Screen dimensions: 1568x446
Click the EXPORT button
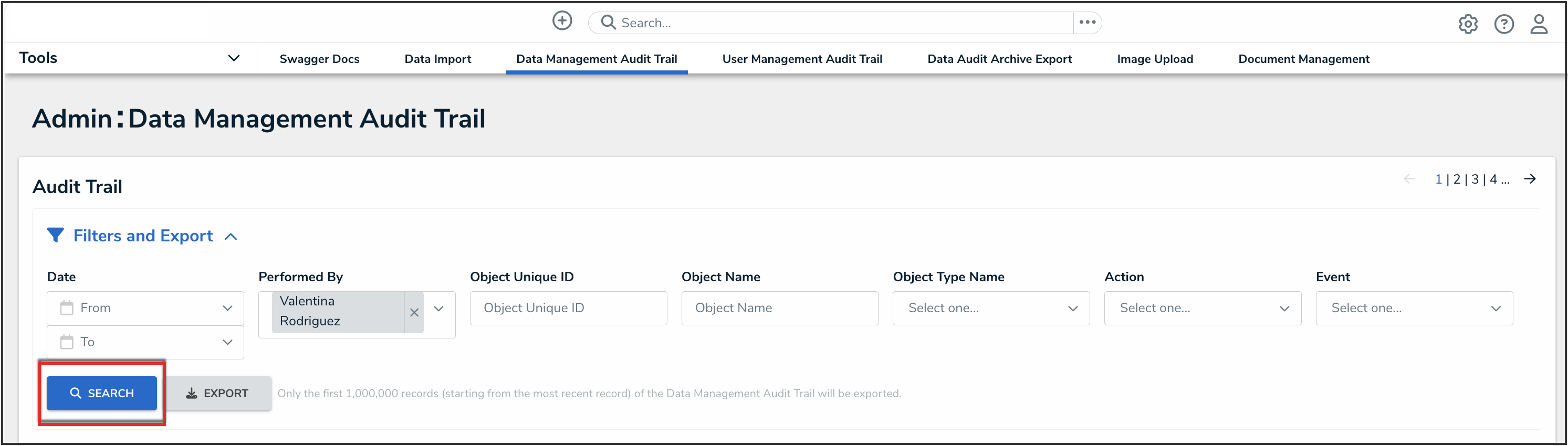[218, 394]
